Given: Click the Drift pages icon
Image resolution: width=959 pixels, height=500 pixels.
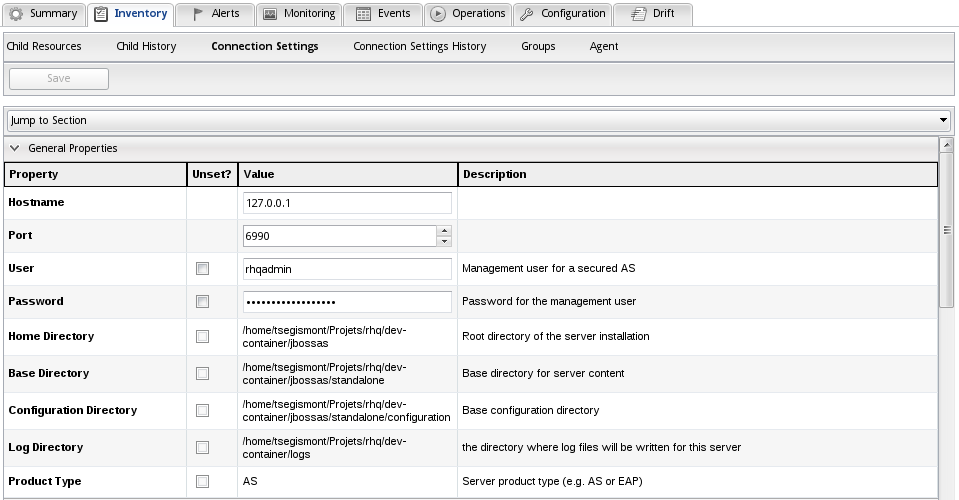Looking at the screenshot, I should 639,14.
